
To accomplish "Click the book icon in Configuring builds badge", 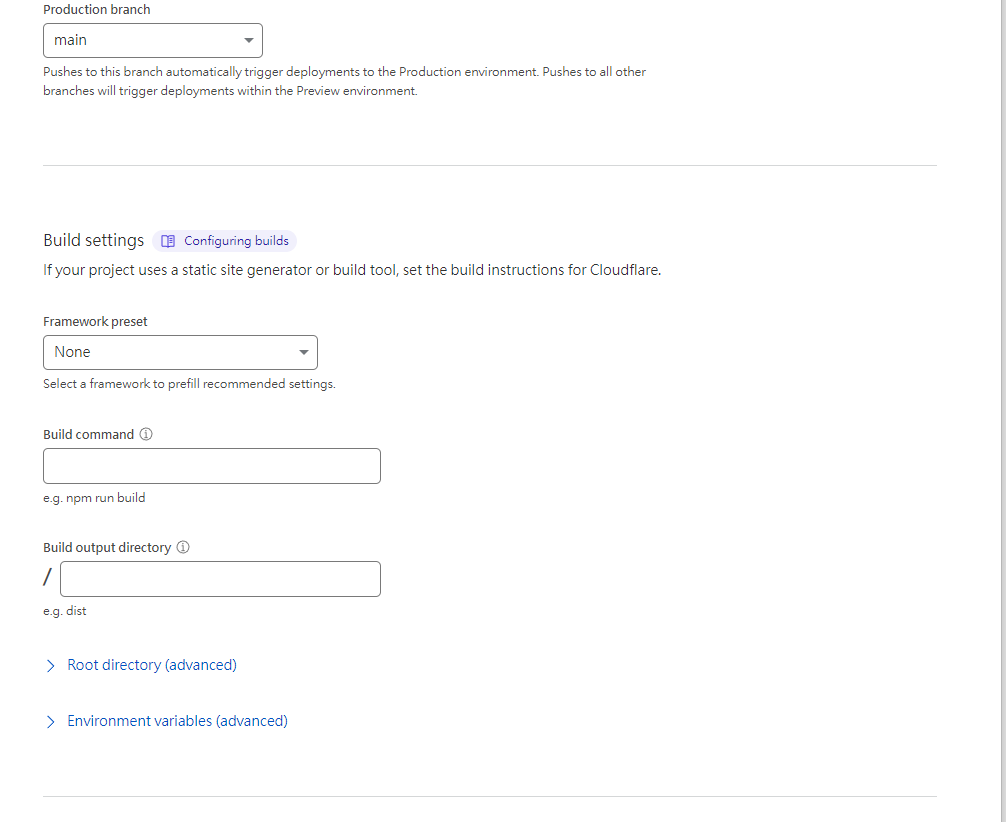I will [x=168, y=241].
